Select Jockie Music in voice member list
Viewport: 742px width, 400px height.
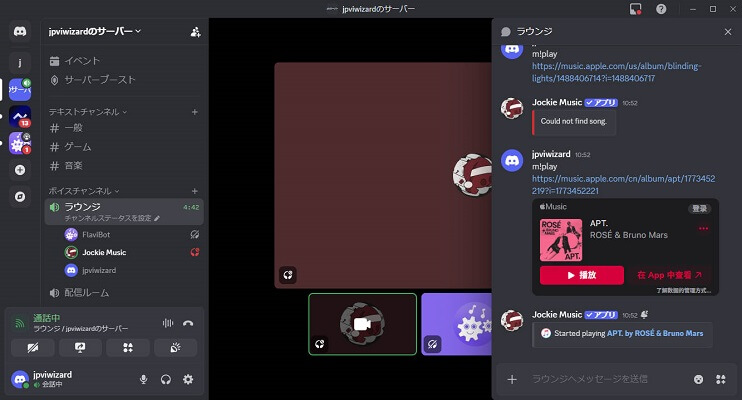132,252
